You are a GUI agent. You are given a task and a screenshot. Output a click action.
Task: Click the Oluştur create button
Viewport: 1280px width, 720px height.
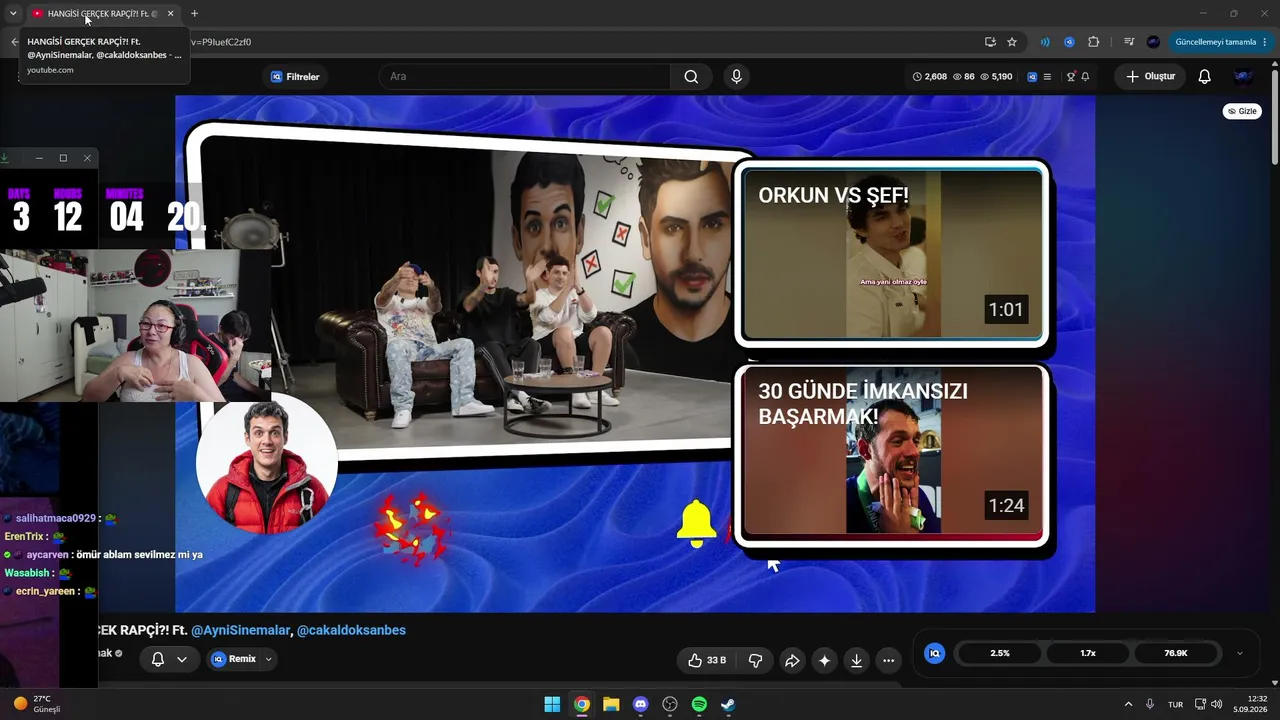tap(1150, 77)
